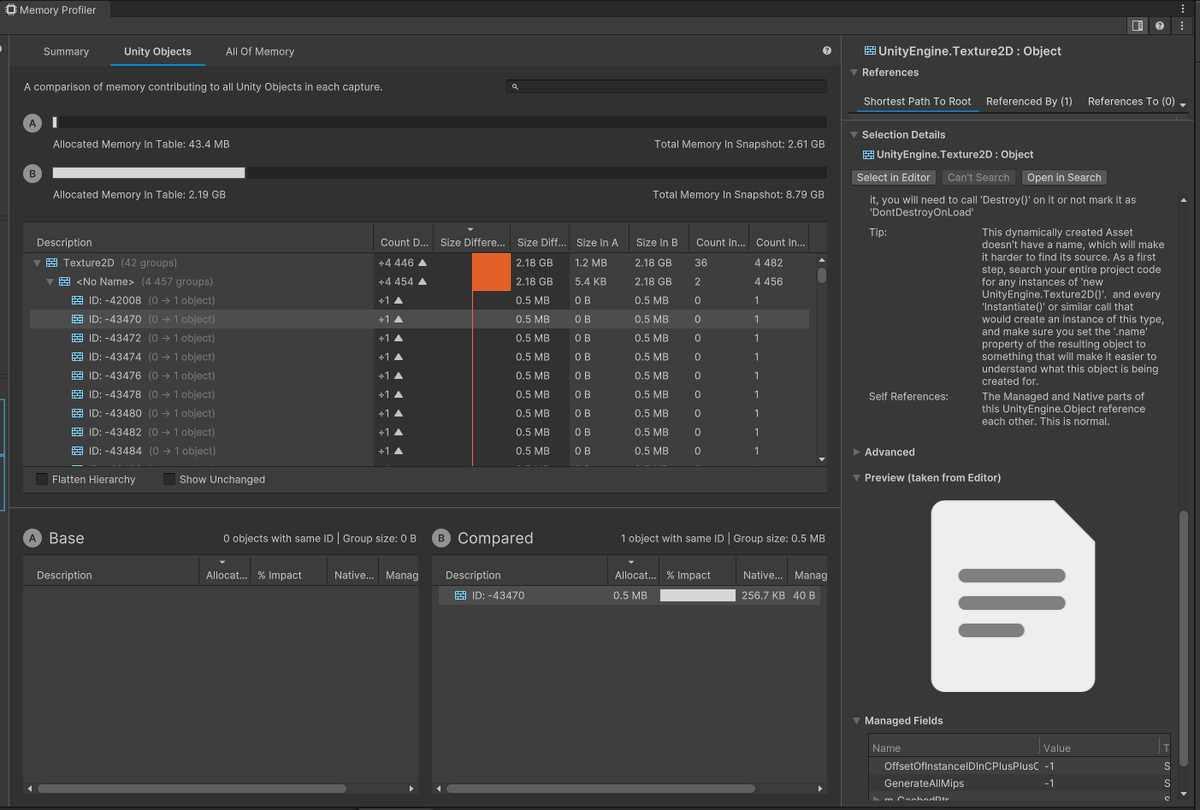The width and height of the screenshot is (1200, 810).
Task: Click the texture icon for ID: -43484
Action: (78, 451)
